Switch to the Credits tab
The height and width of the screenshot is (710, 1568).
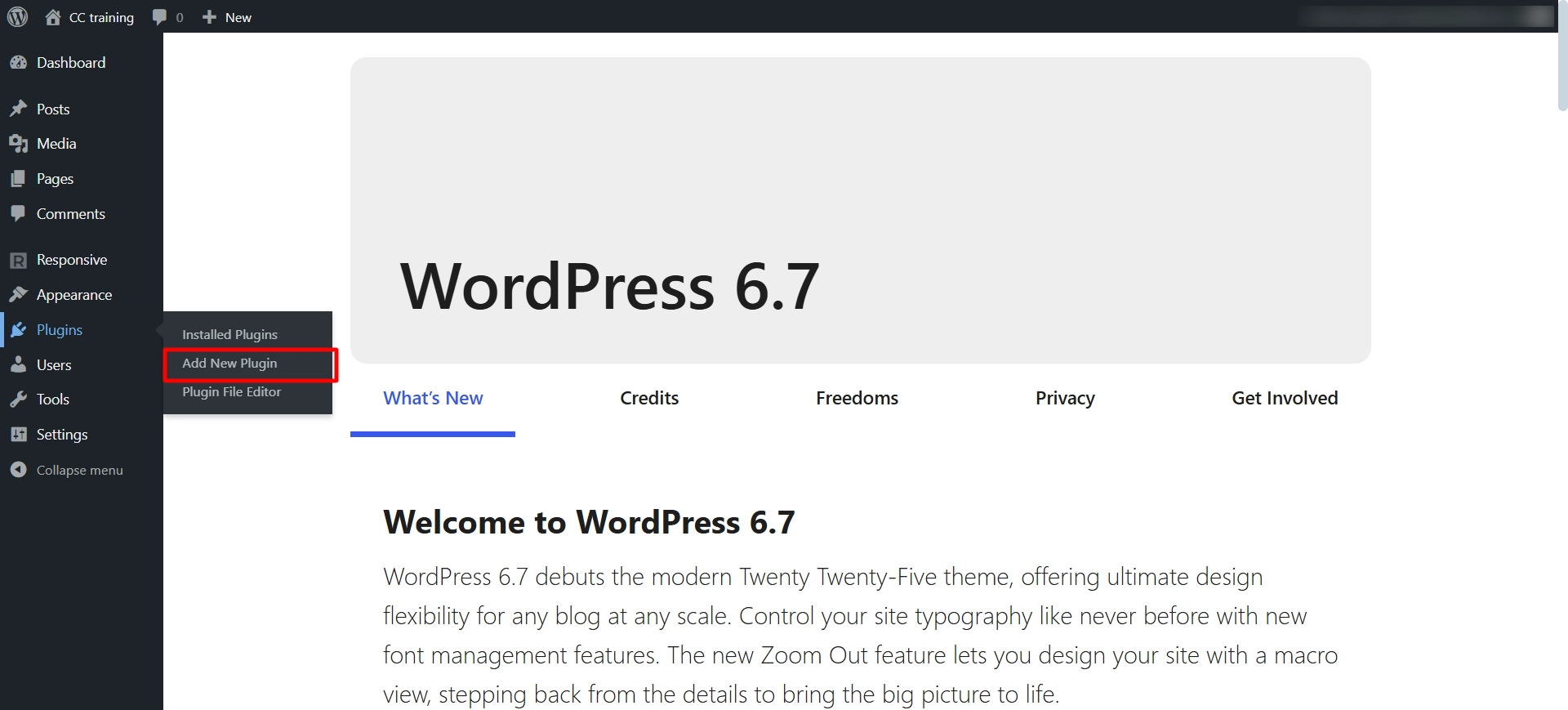pyautogui.click(x=649, y=399)
